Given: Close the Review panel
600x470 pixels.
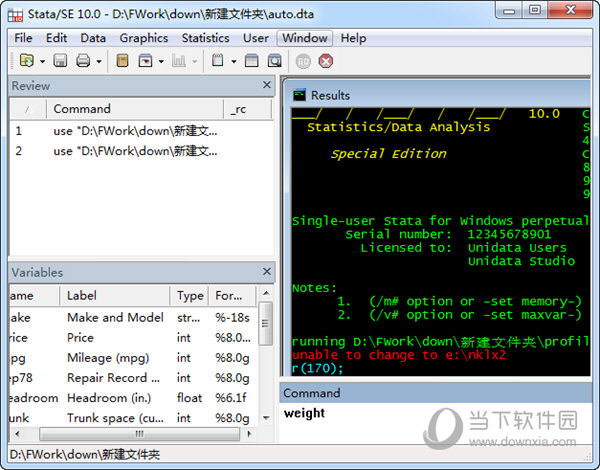Looking at the screenshot, I should point(267,85).
